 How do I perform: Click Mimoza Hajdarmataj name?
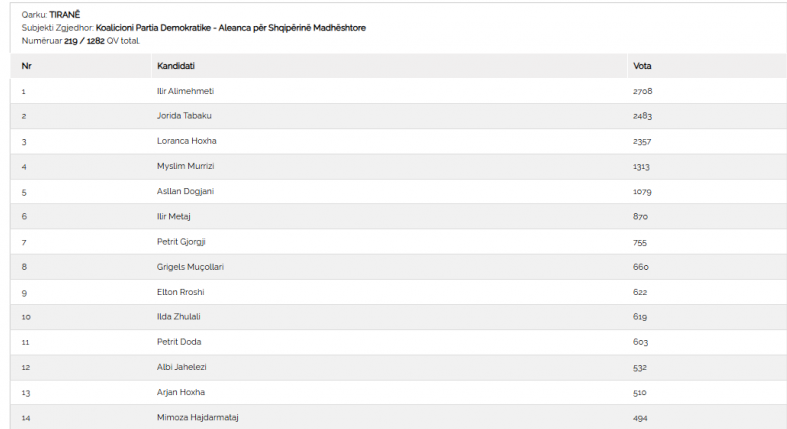click(x=198, y=417)
